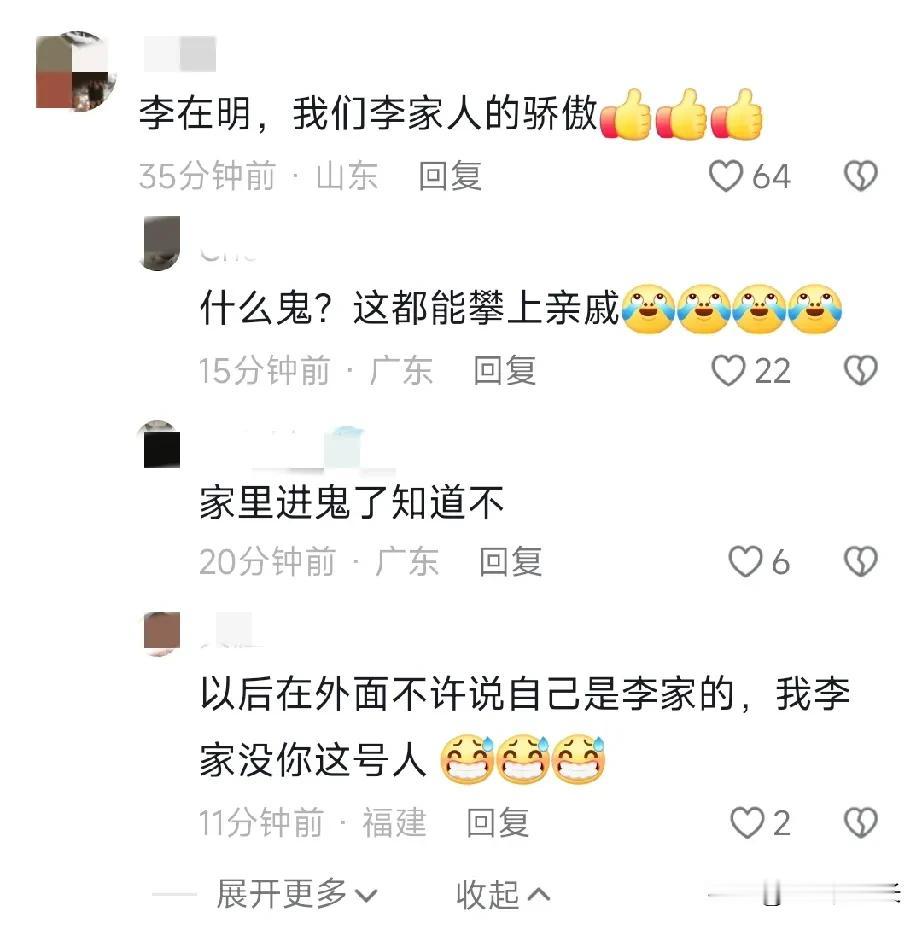Open avatar of the 家里进鬼了 replier

point(162,445)
